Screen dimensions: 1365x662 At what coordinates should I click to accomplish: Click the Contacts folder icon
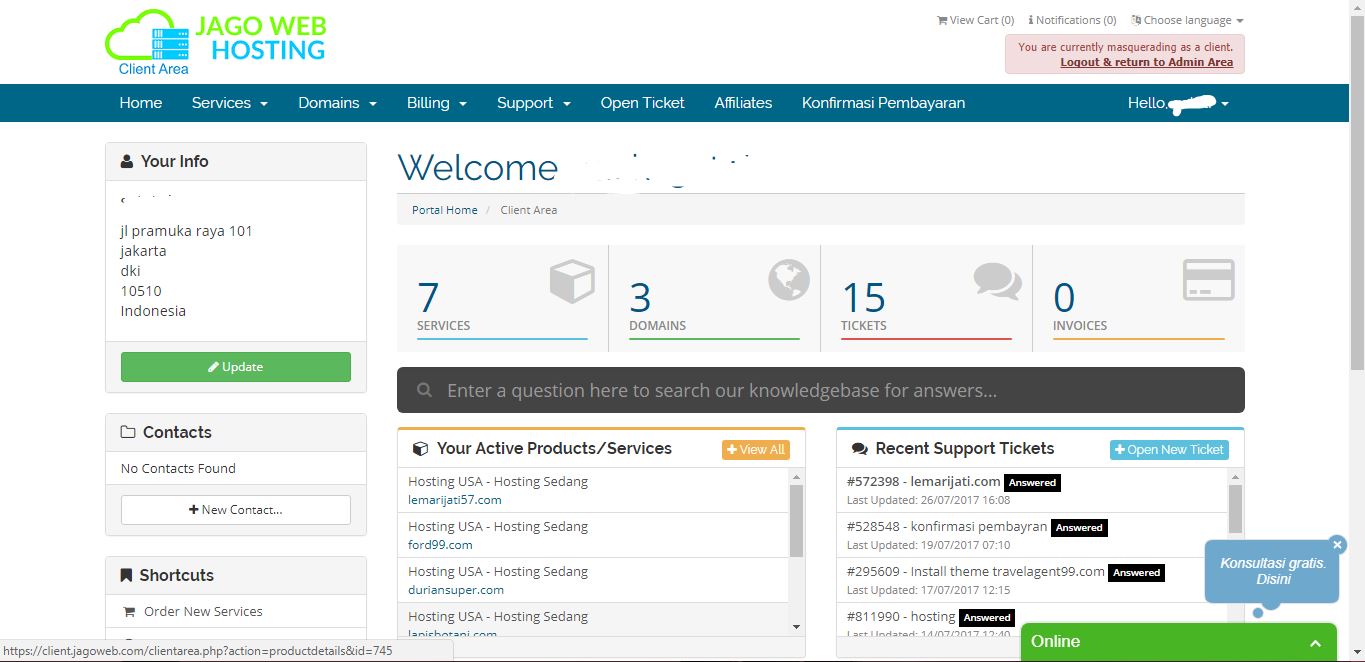point(128,433)
